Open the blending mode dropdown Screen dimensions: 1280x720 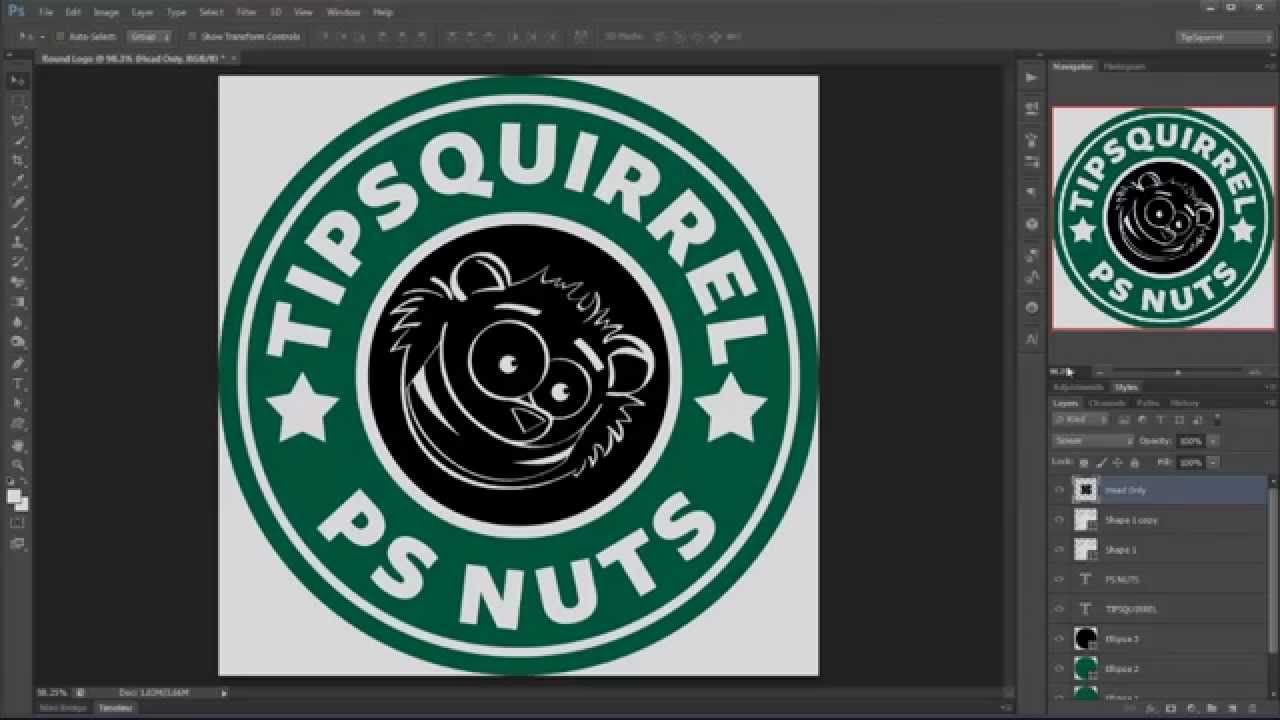pos(1094,441)
